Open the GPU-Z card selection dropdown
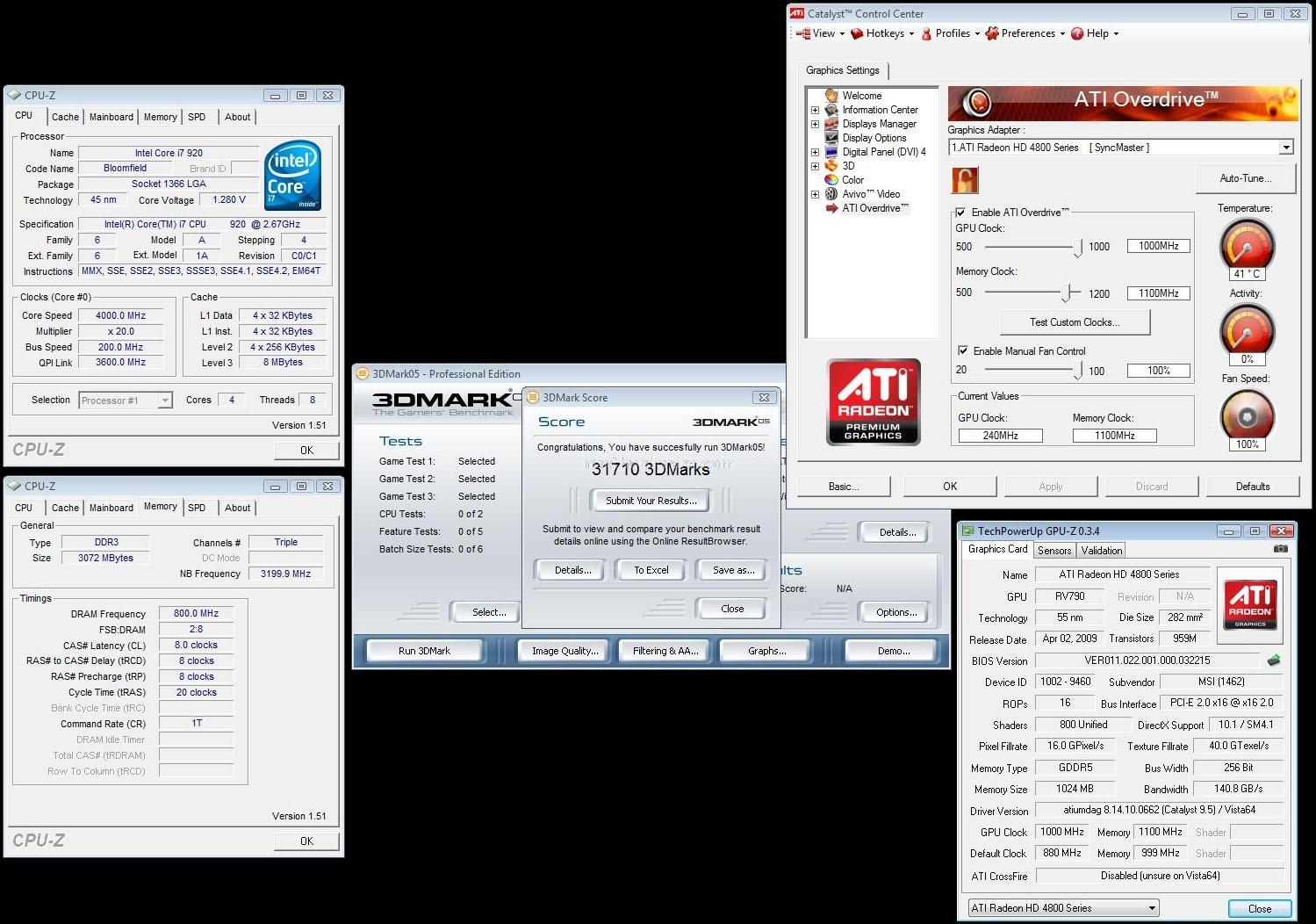 pos(1152,908)
